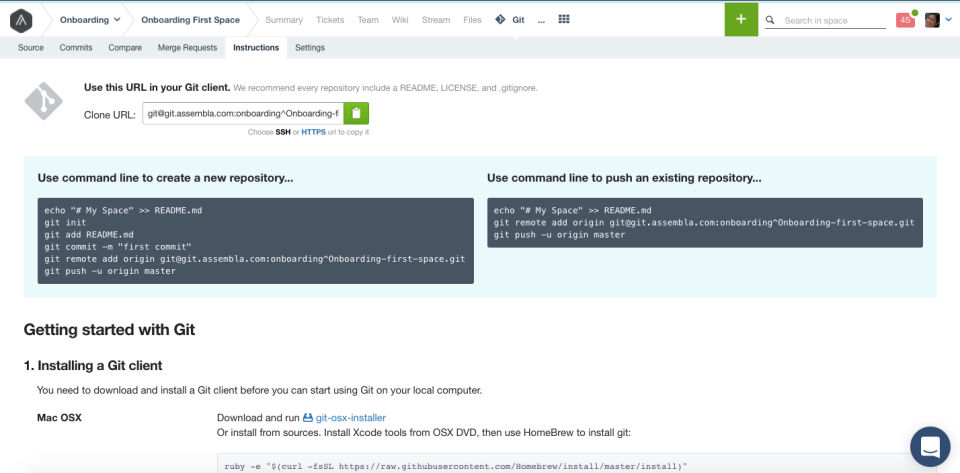
Task: Select the SSH clone URL option
Action: click(x=283, y=132)
